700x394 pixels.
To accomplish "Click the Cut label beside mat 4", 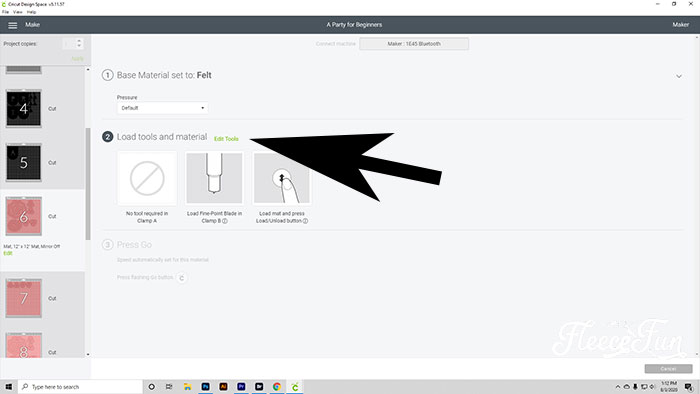I will pos(52,109).
